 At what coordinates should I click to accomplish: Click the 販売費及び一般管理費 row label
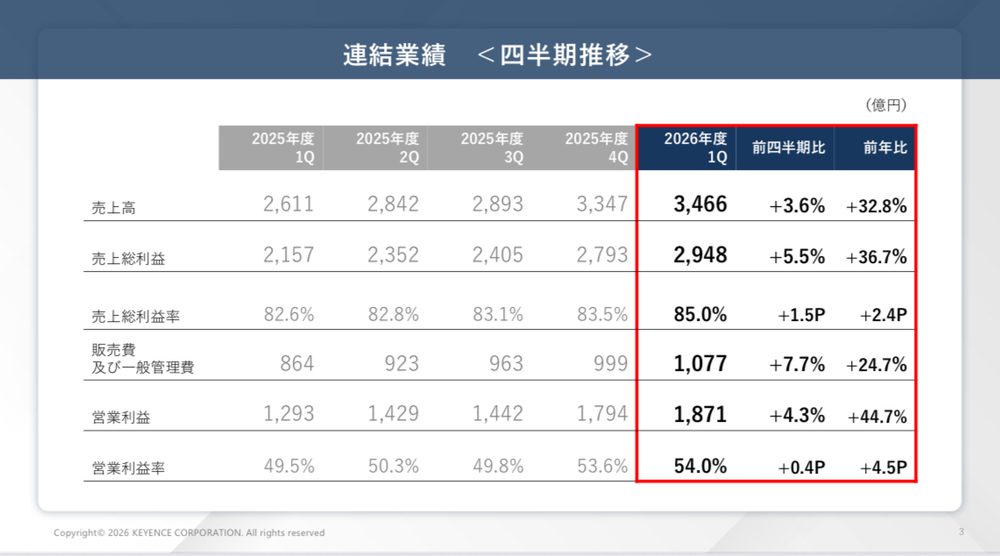tap(143, 358)
